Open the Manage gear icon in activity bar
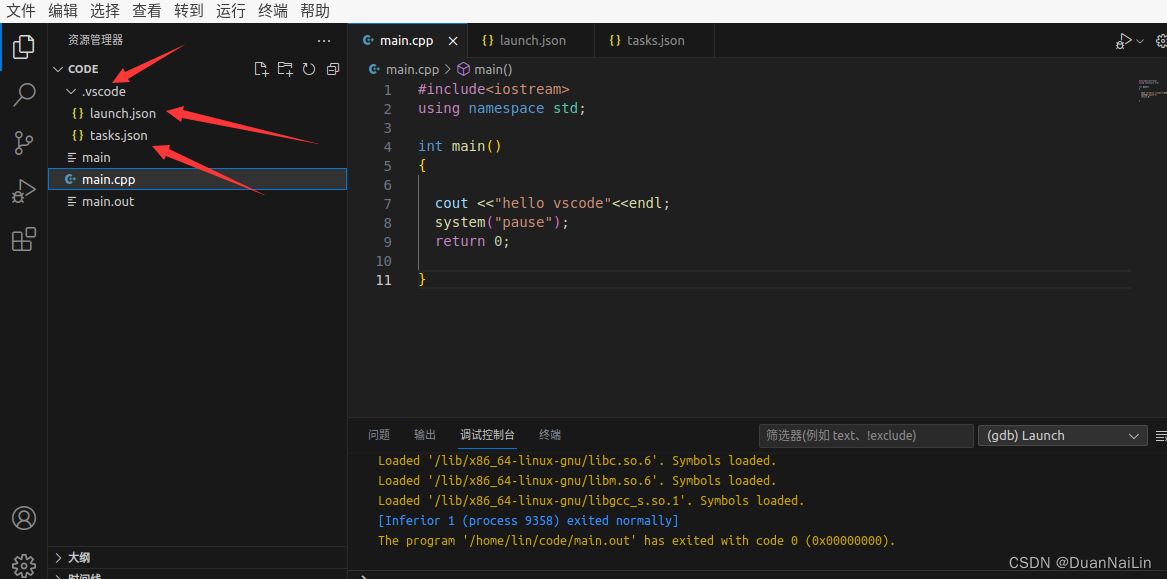The image size is (1167, 579). pyautogui.click(x=24, y=564)
